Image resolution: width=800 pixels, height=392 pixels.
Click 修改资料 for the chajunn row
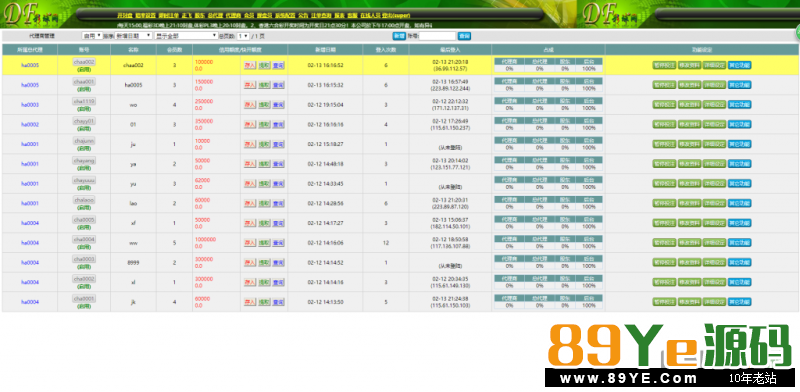[x=689, y=144]
